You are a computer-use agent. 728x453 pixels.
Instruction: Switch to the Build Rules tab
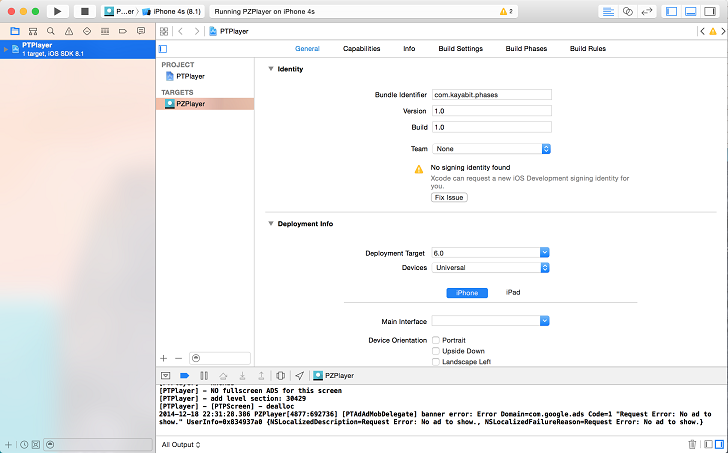click(588, 48)
